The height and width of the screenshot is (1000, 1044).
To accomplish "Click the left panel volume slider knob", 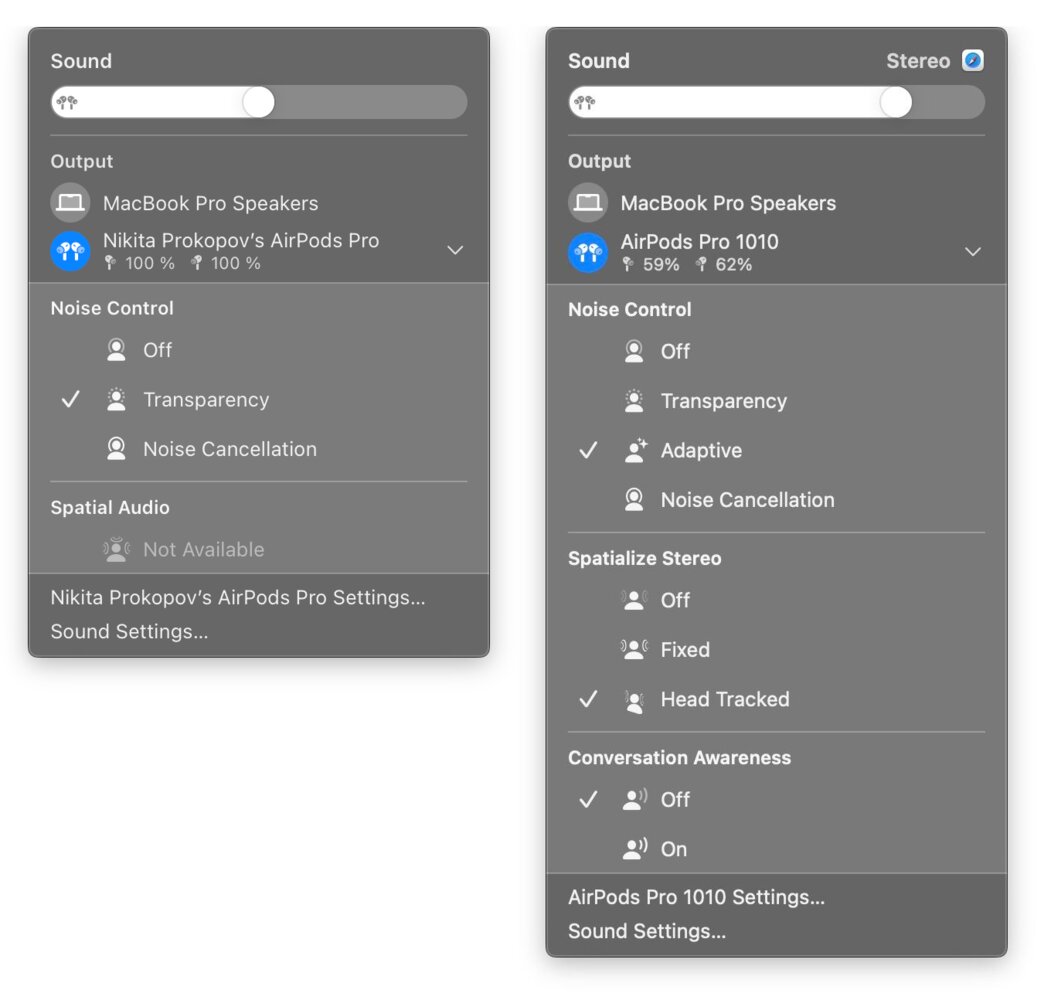I will pyautogui.click(x=258, y=103).
